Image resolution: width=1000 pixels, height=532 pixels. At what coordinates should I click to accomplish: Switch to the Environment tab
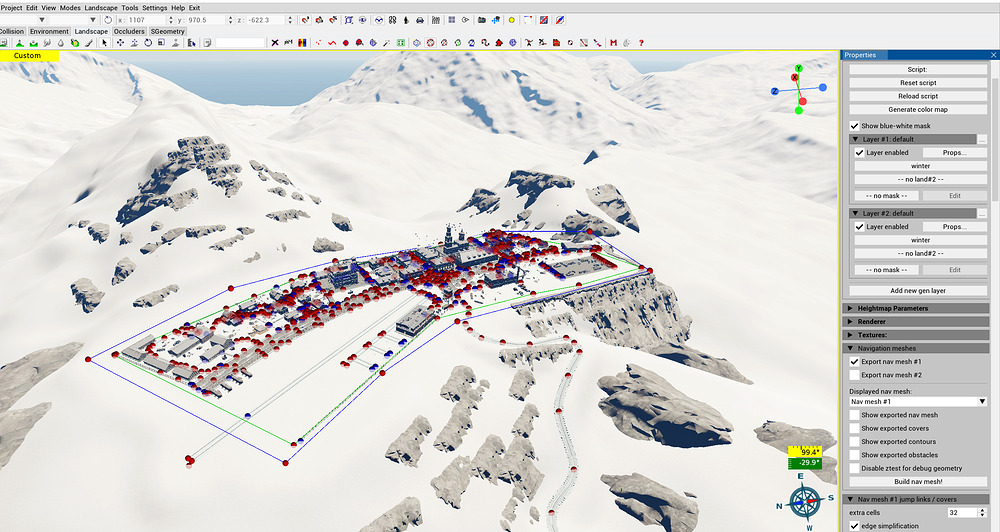click(49, 31)
